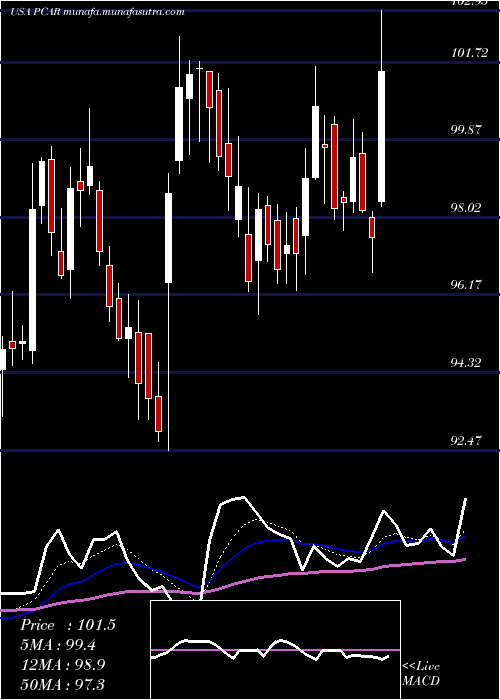The height and width of the screenshot is (700, 500).
Task: Click the '12MA : 98.9' value
Action: (63, 664)
